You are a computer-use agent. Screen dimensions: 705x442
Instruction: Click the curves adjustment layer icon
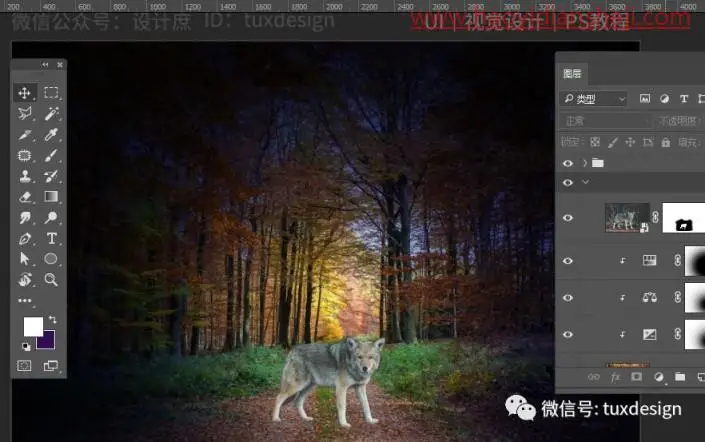coord(650,334)
